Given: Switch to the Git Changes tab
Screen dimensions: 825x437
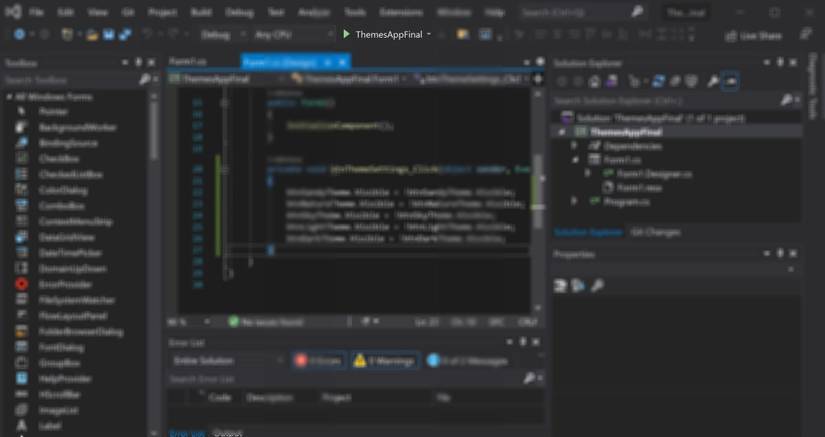Looking at the screenshot, I should pos(655,232).
